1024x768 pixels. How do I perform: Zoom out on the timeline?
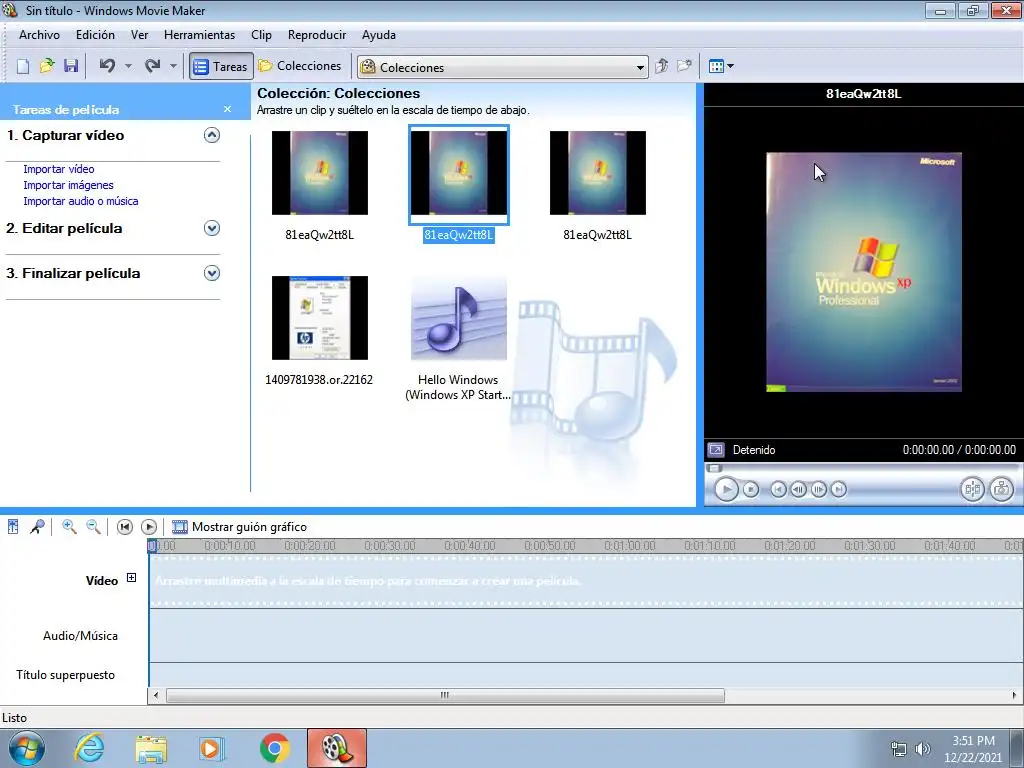93,526
